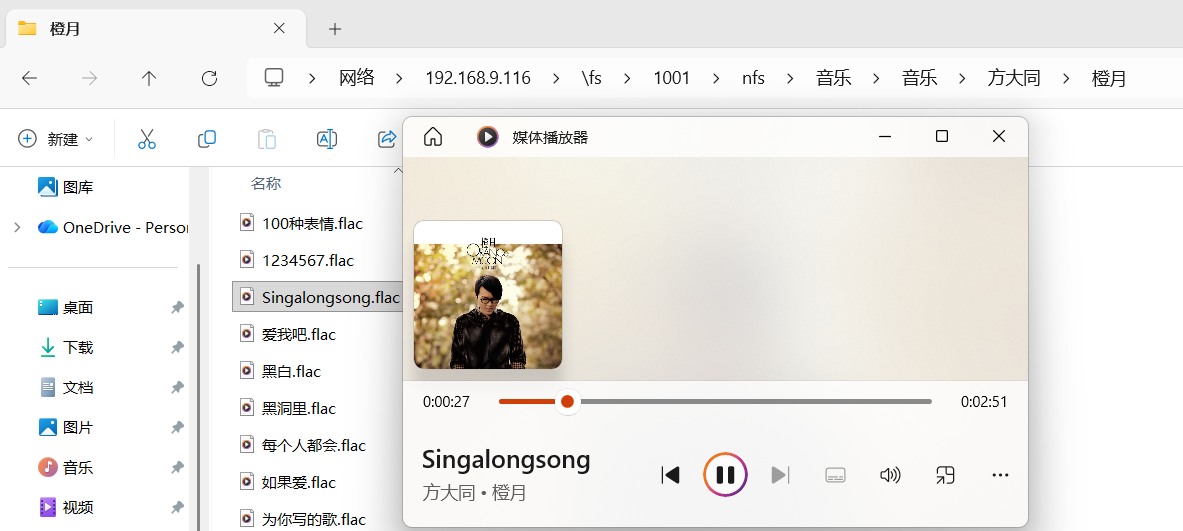Screen dimensions: 1183x531
Task: Open 下载 in quick access
Action: [x=66, y=347]
